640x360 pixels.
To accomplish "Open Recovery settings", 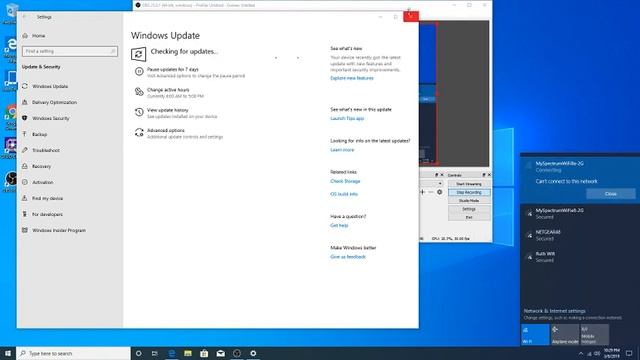I will 41,166.
